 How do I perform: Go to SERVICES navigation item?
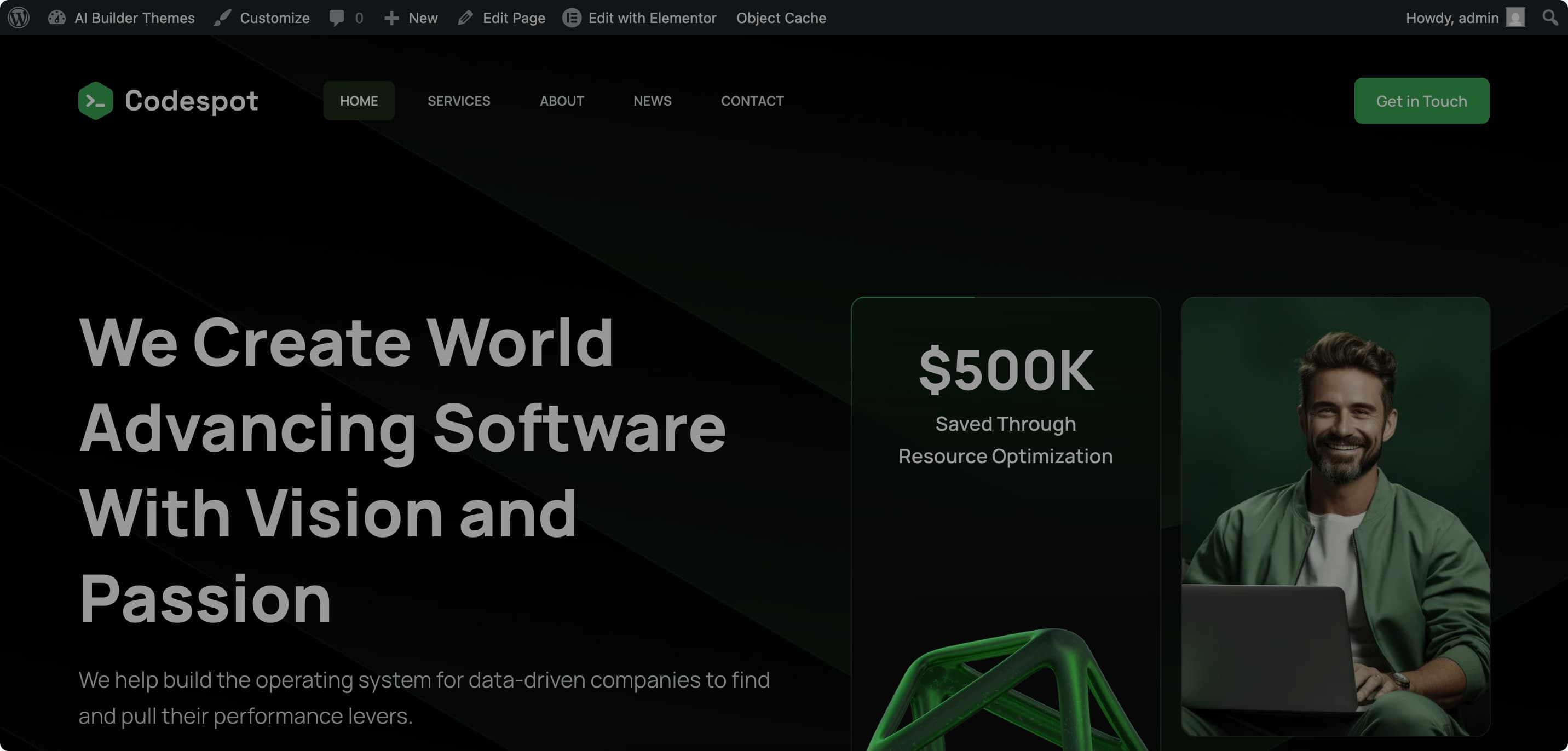coord(458,101)
